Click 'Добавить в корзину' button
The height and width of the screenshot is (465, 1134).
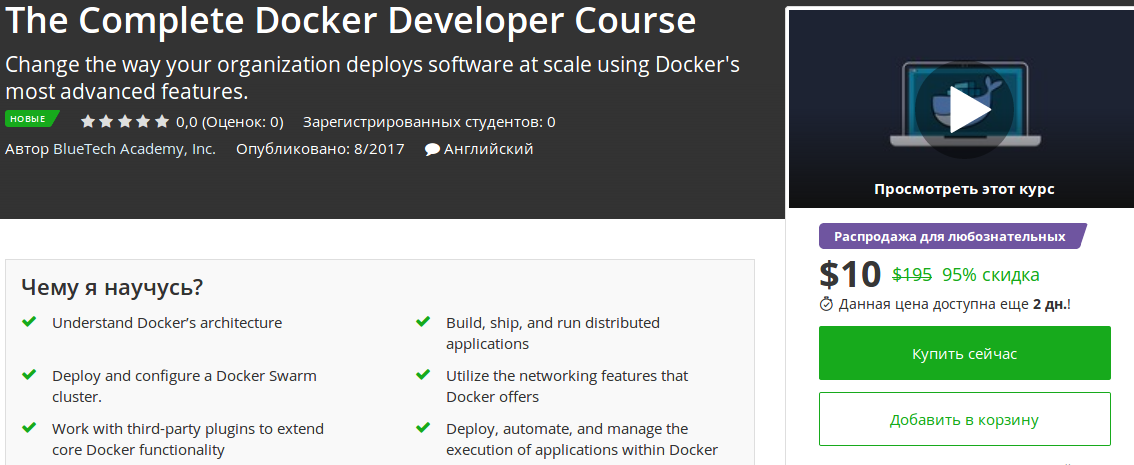click(x=964, y=419)
